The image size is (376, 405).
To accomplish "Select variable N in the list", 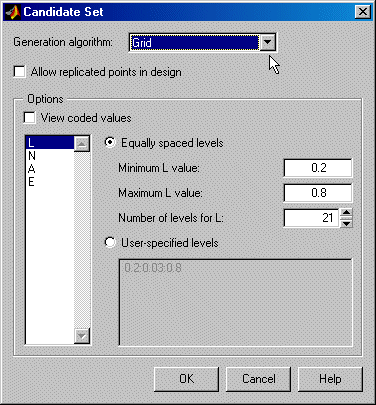I will 49,156.
